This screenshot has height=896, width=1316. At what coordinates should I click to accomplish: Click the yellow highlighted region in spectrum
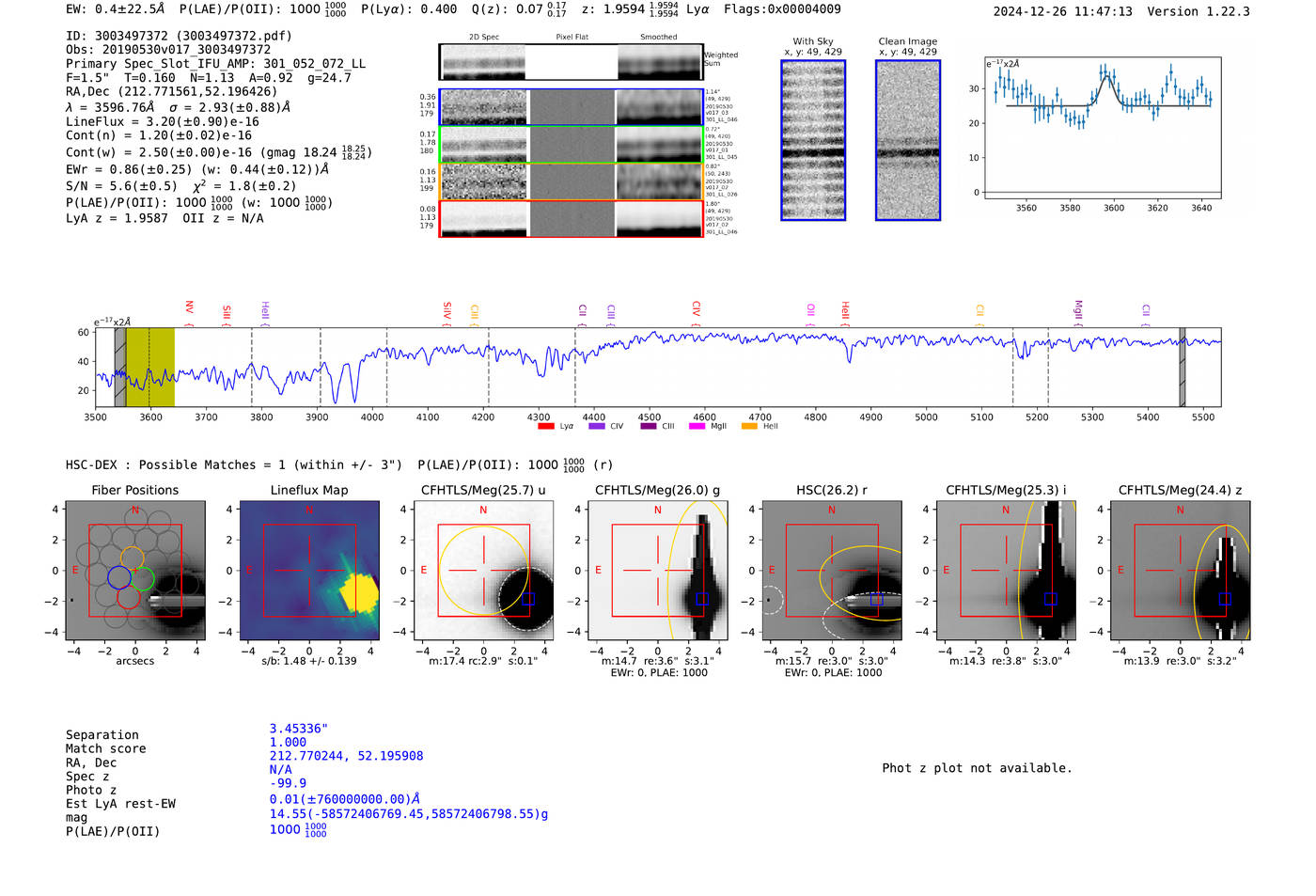(x=150, y=368)
